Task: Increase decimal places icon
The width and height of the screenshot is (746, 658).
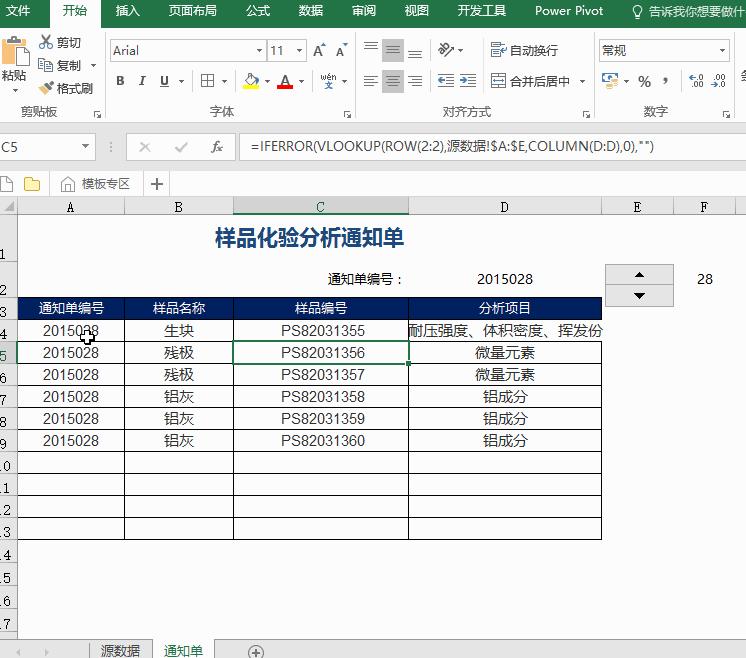Action: click(696, 81)
